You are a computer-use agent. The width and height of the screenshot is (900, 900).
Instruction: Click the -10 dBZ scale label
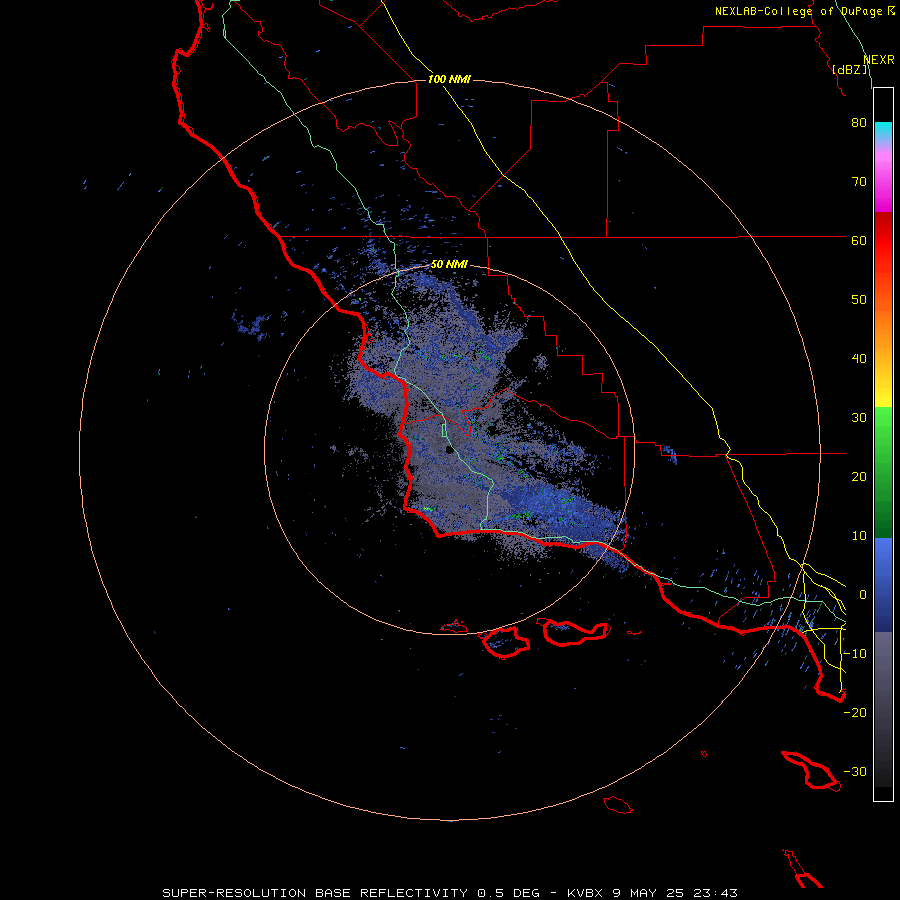[855, 654]
